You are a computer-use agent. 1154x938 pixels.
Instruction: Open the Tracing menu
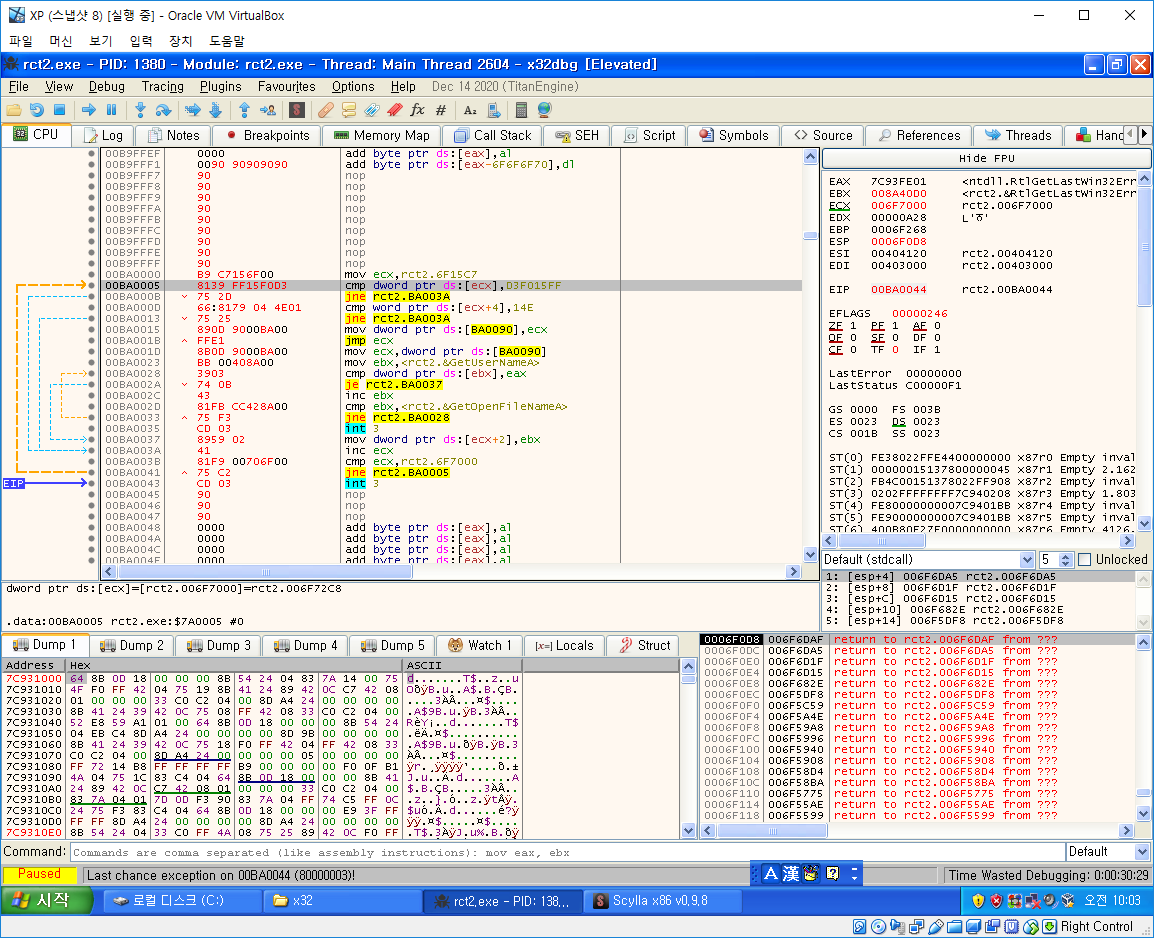tap(163, 87)
